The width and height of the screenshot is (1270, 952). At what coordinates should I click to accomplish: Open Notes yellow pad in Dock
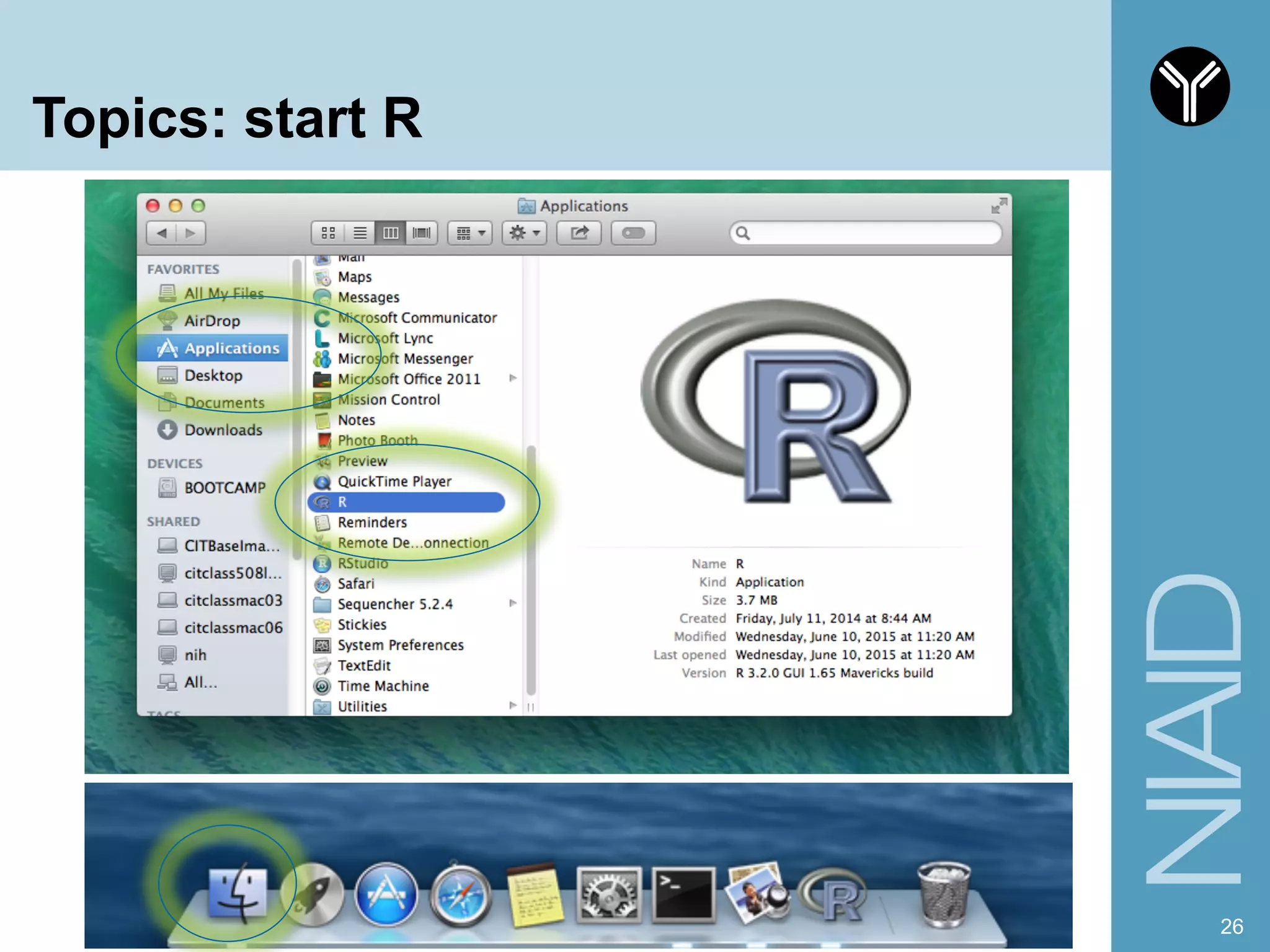click(535, 894)
